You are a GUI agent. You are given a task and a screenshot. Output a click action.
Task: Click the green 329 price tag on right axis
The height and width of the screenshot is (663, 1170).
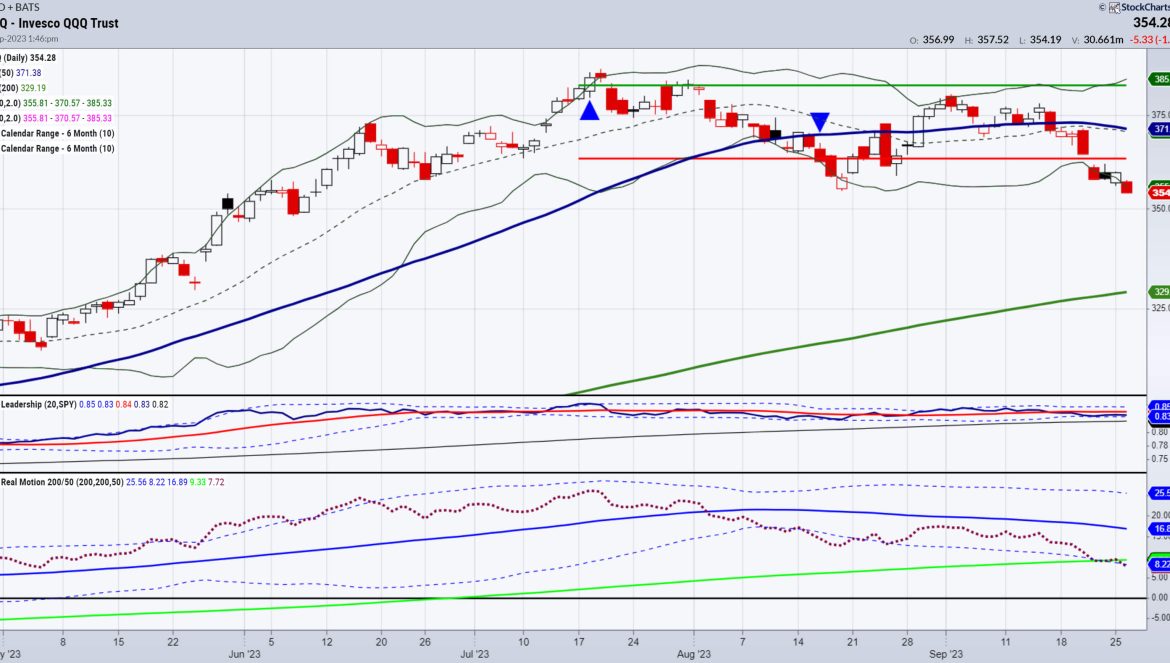click(x=1160, y=292)
